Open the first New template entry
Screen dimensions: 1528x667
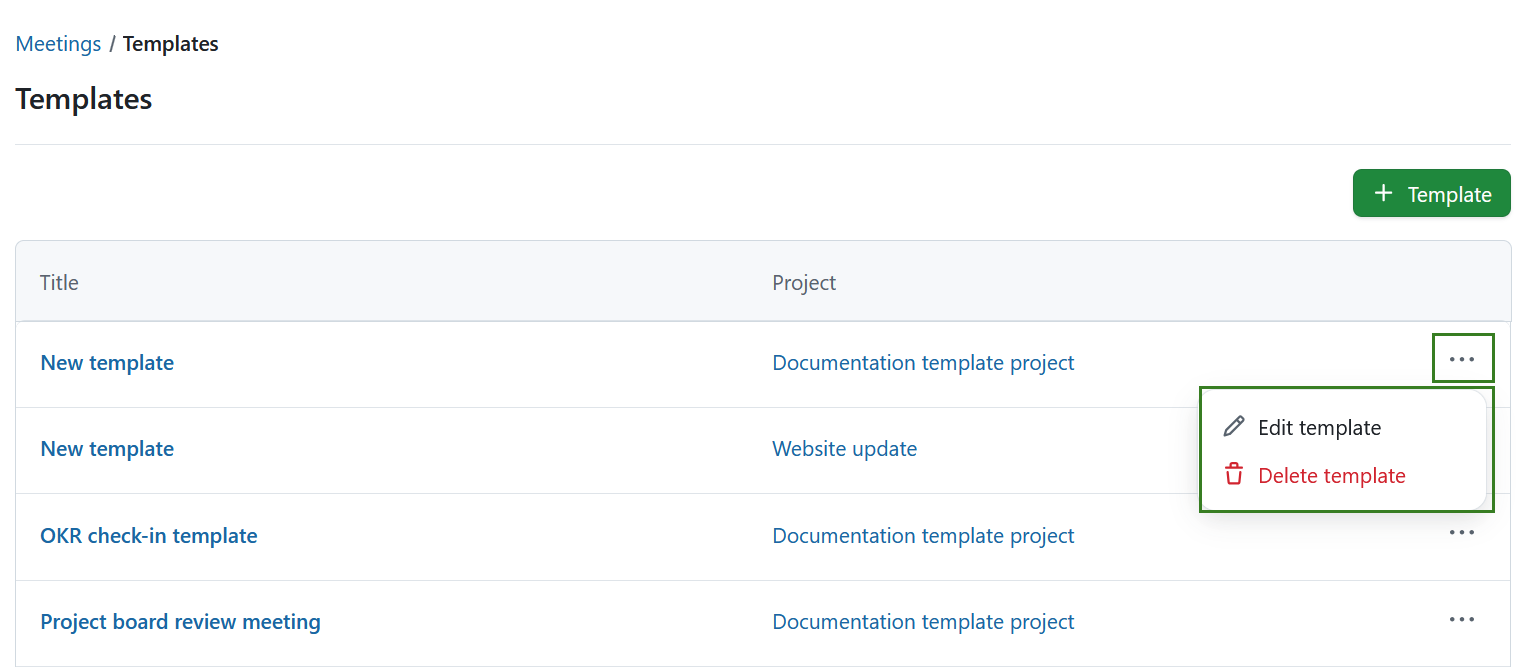[x=107, y=362]
